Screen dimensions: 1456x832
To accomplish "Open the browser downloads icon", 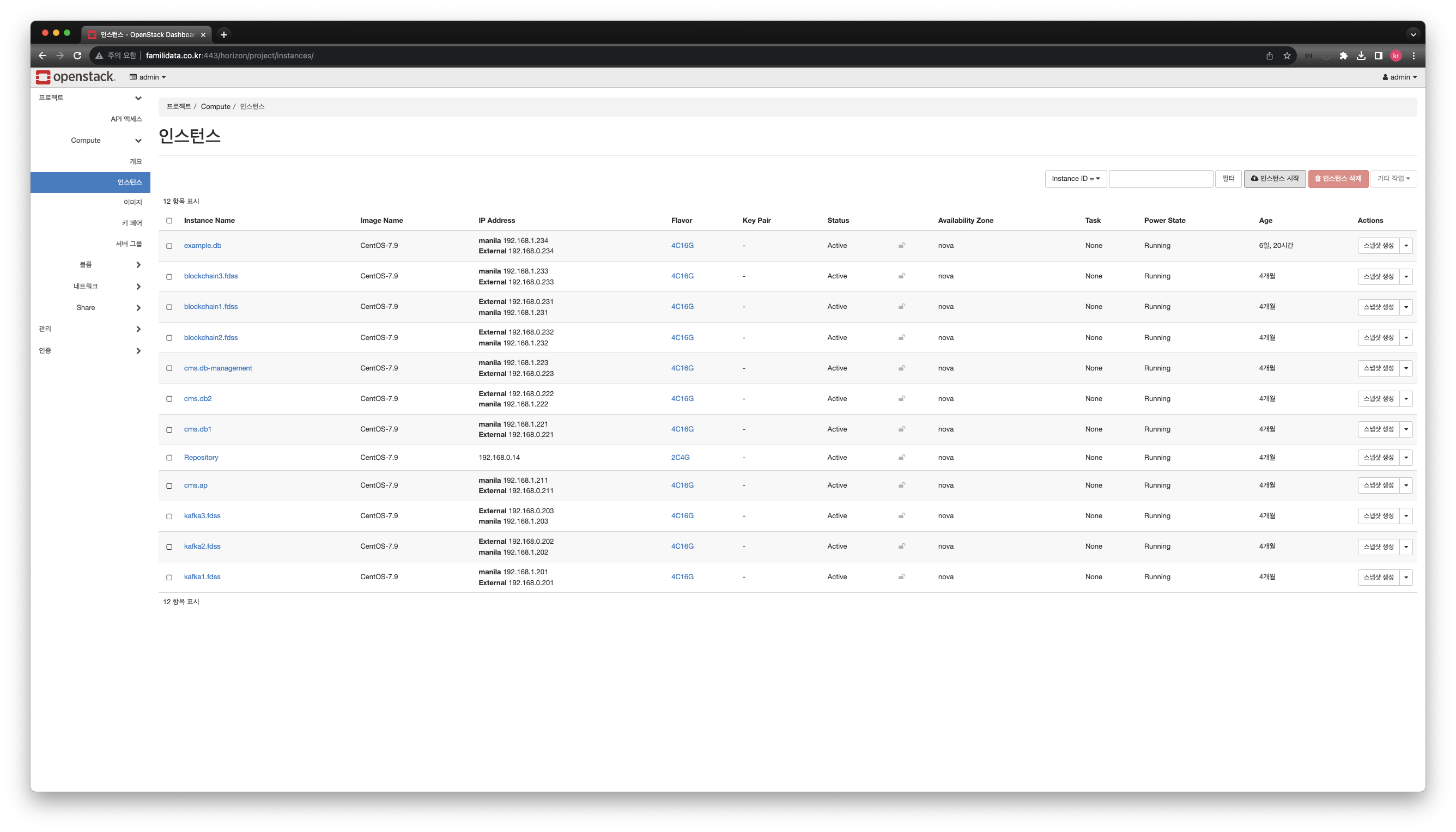I will (x=1361, y=56).
